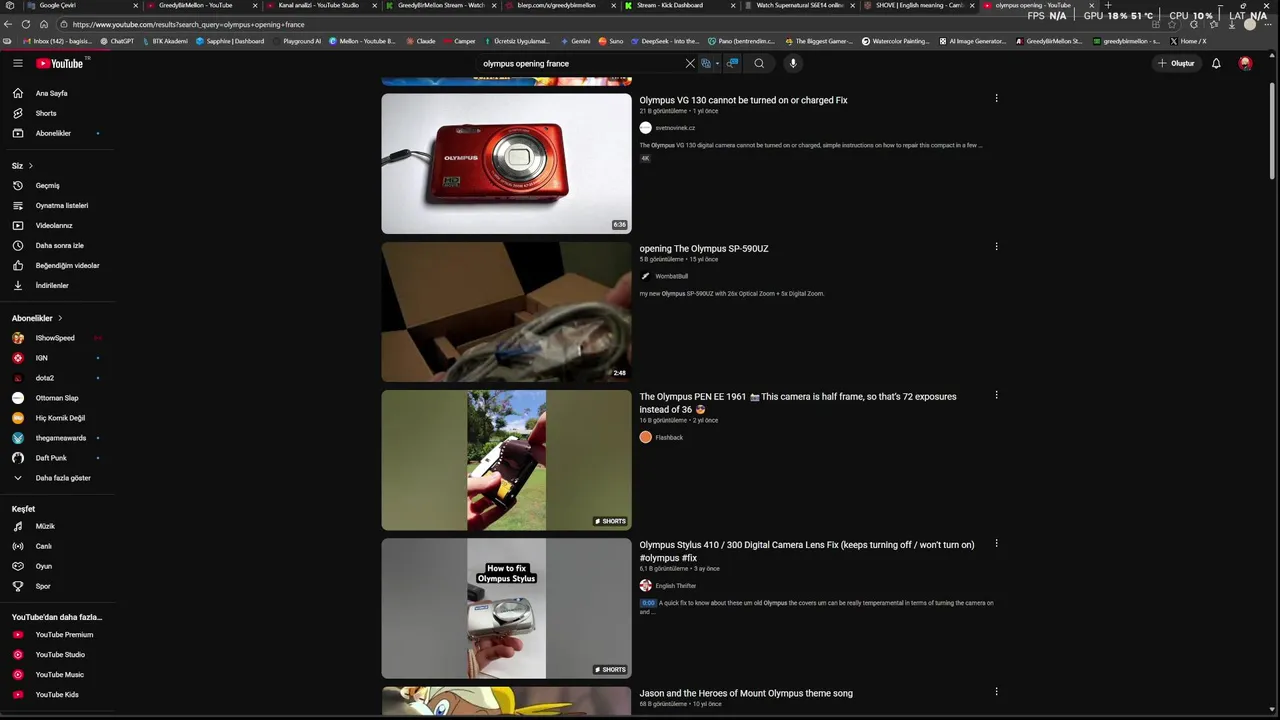Open options menu for Olympus Stylus 410 video
The image size is (1280, 720).
coord(996,543)
